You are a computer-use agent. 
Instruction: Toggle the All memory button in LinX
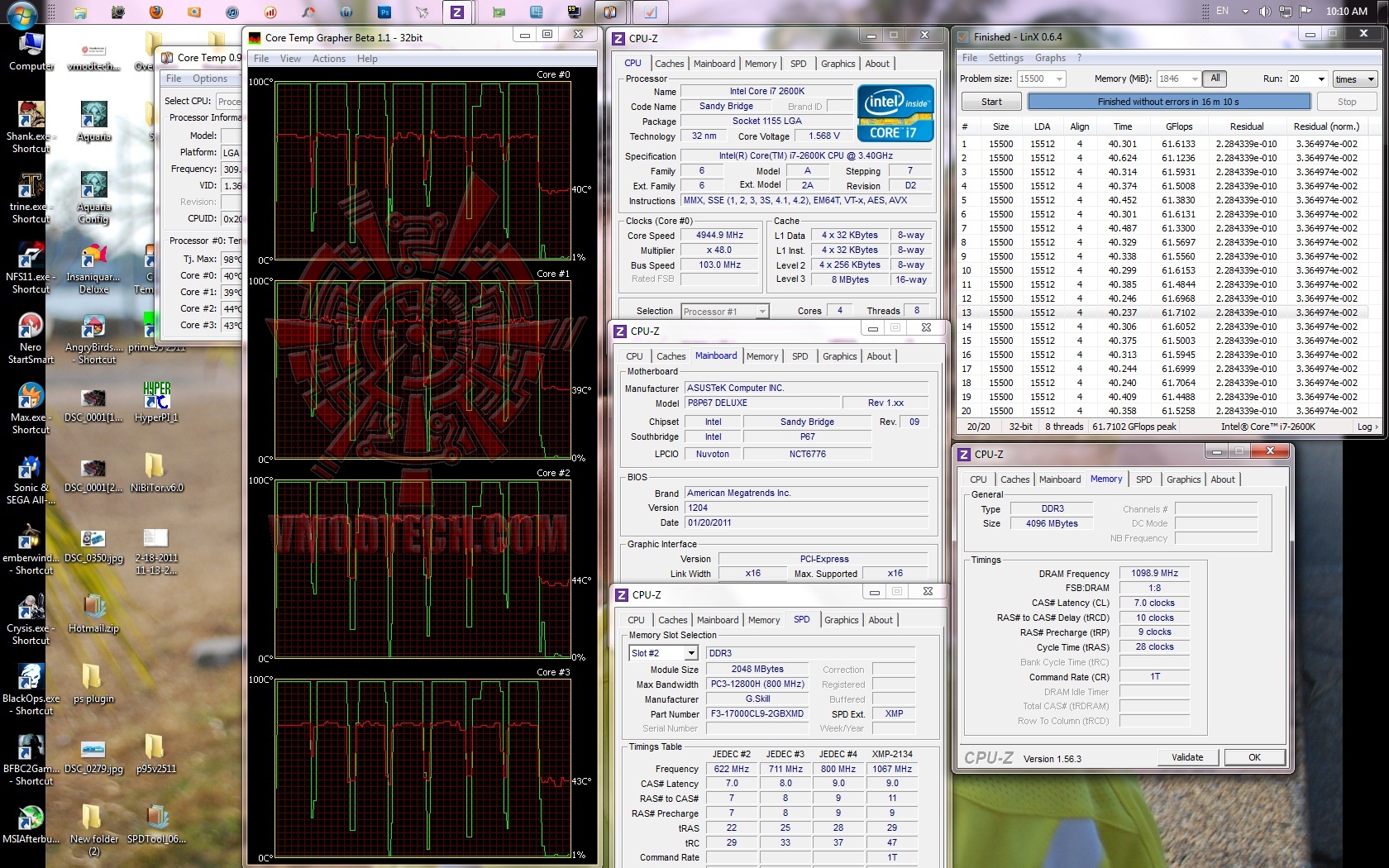coord(1215,79)
